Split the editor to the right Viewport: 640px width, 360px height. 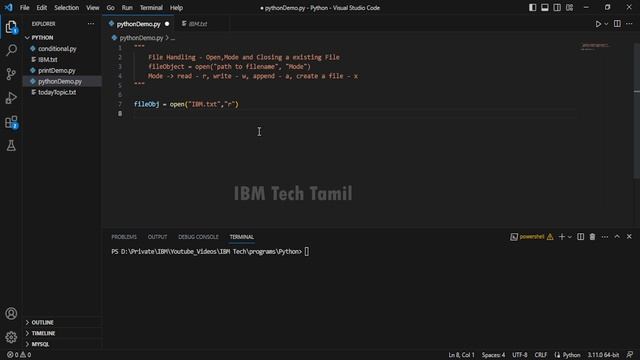(617, 24)
